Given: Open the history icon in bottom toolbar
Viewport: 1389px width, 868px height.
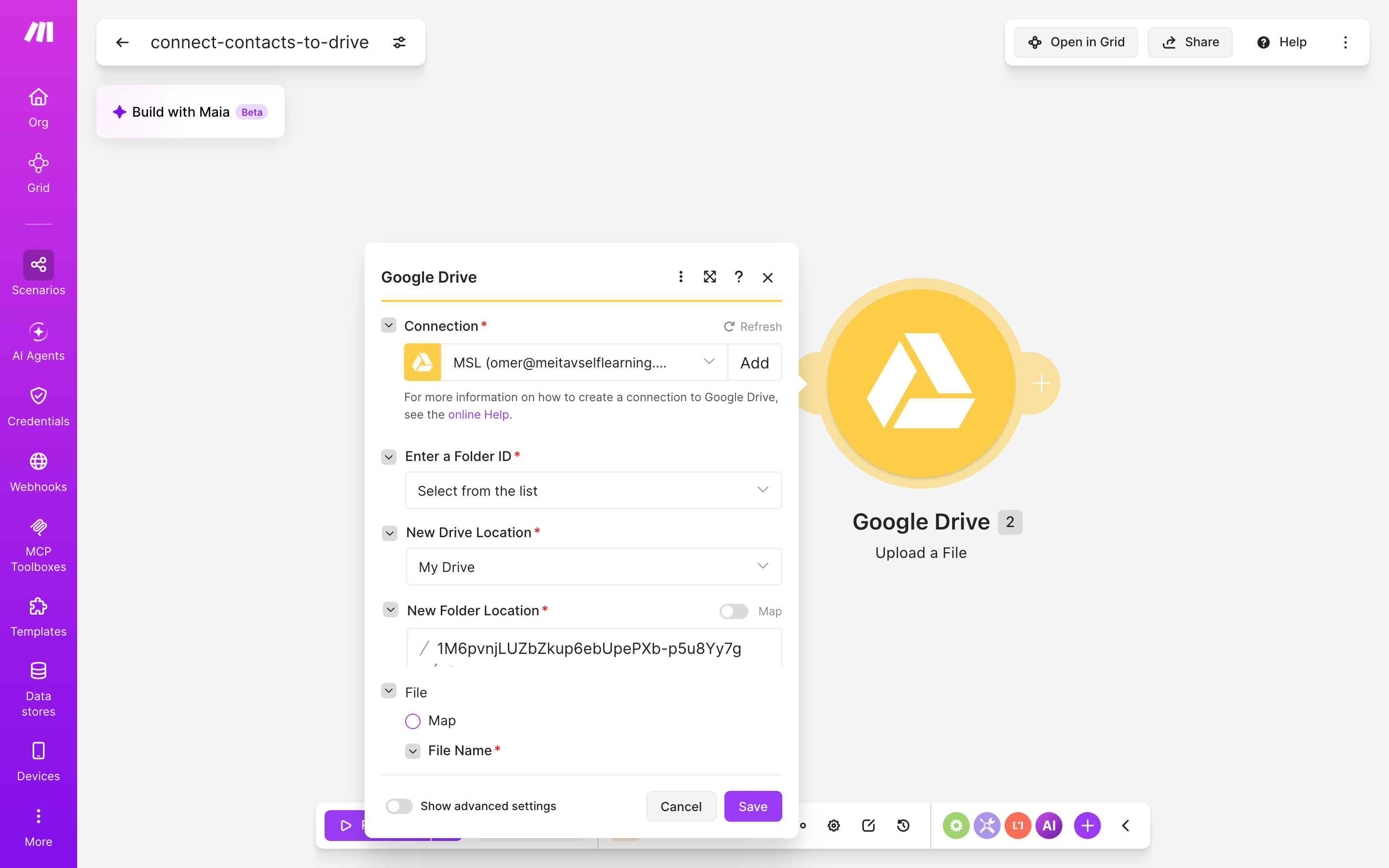Looking at the screenshot, I should [x=903, y=826].
